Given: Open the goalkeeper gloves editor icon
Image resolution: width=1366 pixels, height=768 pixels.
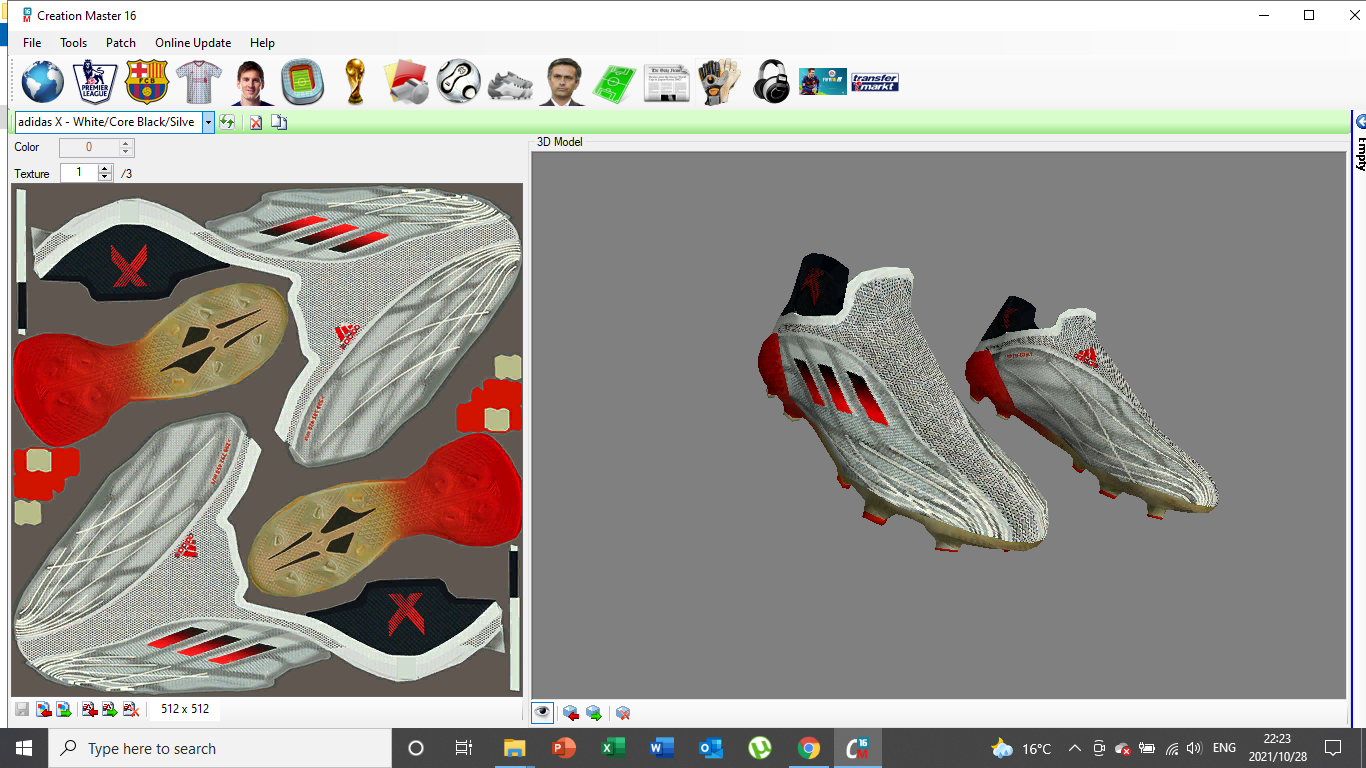Looking at the screenshot, I should coord(718,82).
